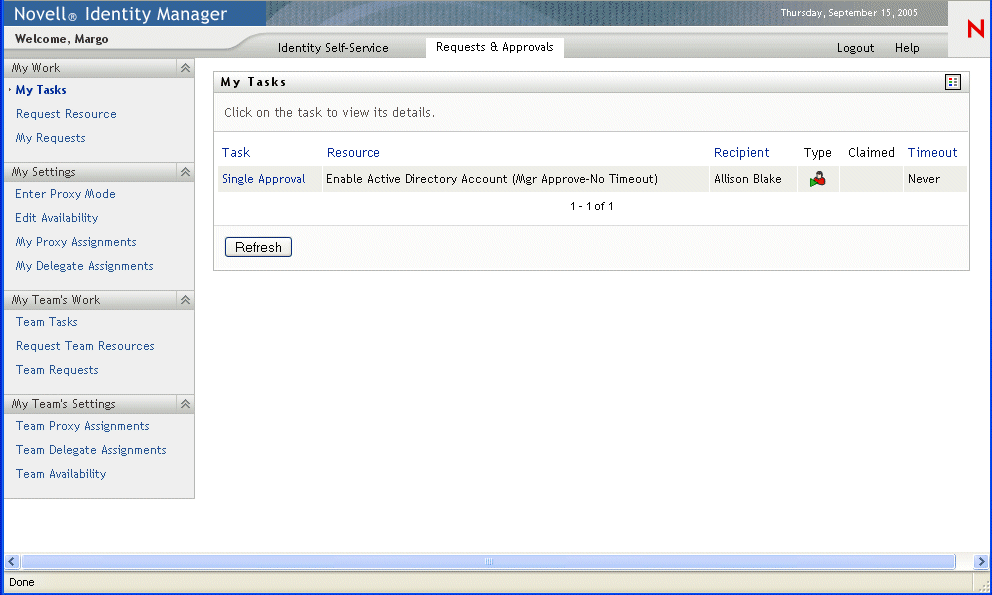Viewport: 992px width, 595px height.
Task: Open Edit Availability
Action: point(57,218)
